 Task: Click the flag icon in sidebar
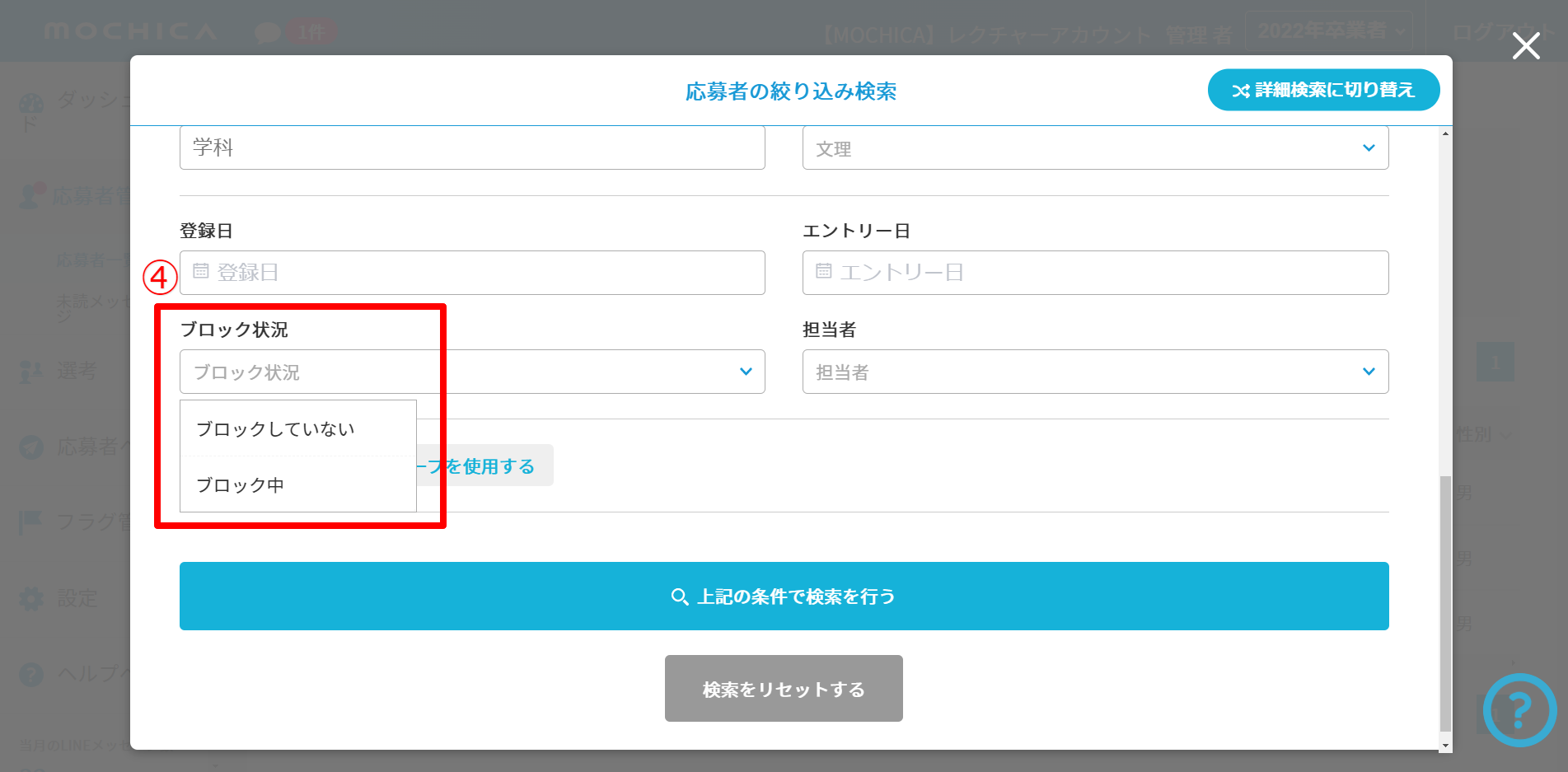tap(31, 522)
